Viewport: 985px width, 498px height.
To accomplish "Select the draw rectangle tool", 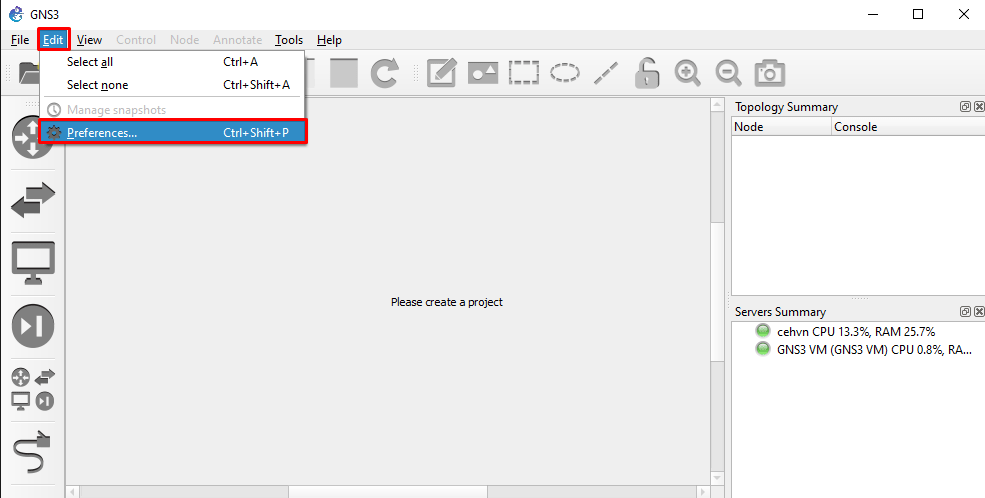I will pos(523,73).
